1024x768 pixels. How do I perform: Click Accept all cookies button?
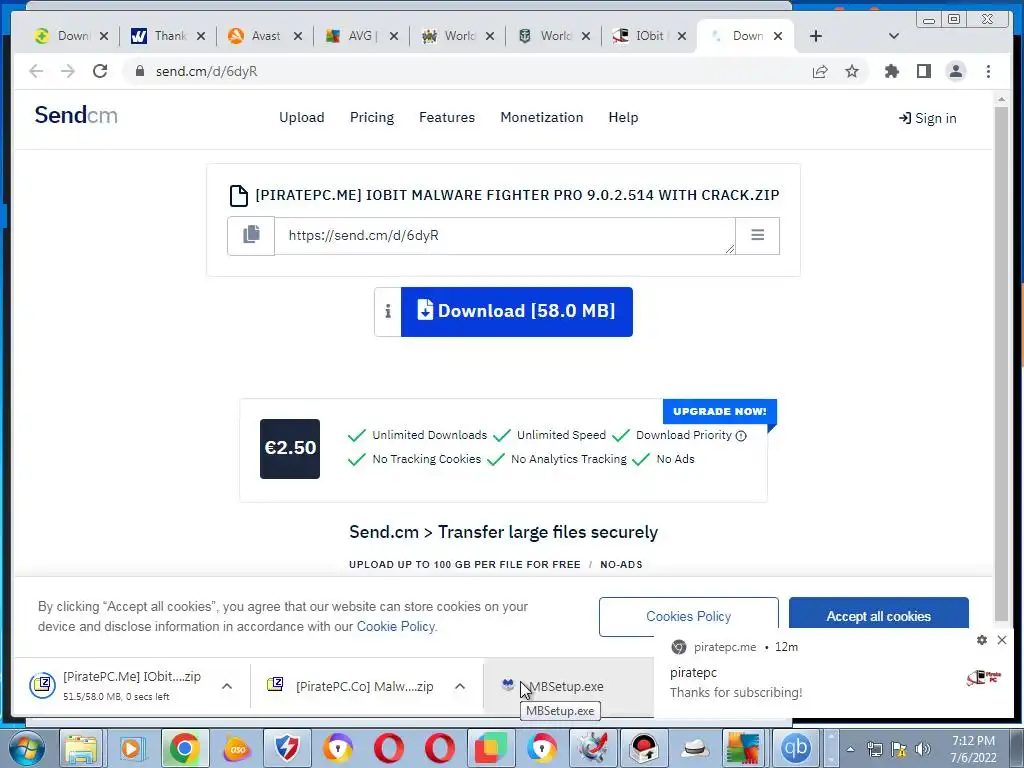(x=878, y=616)
